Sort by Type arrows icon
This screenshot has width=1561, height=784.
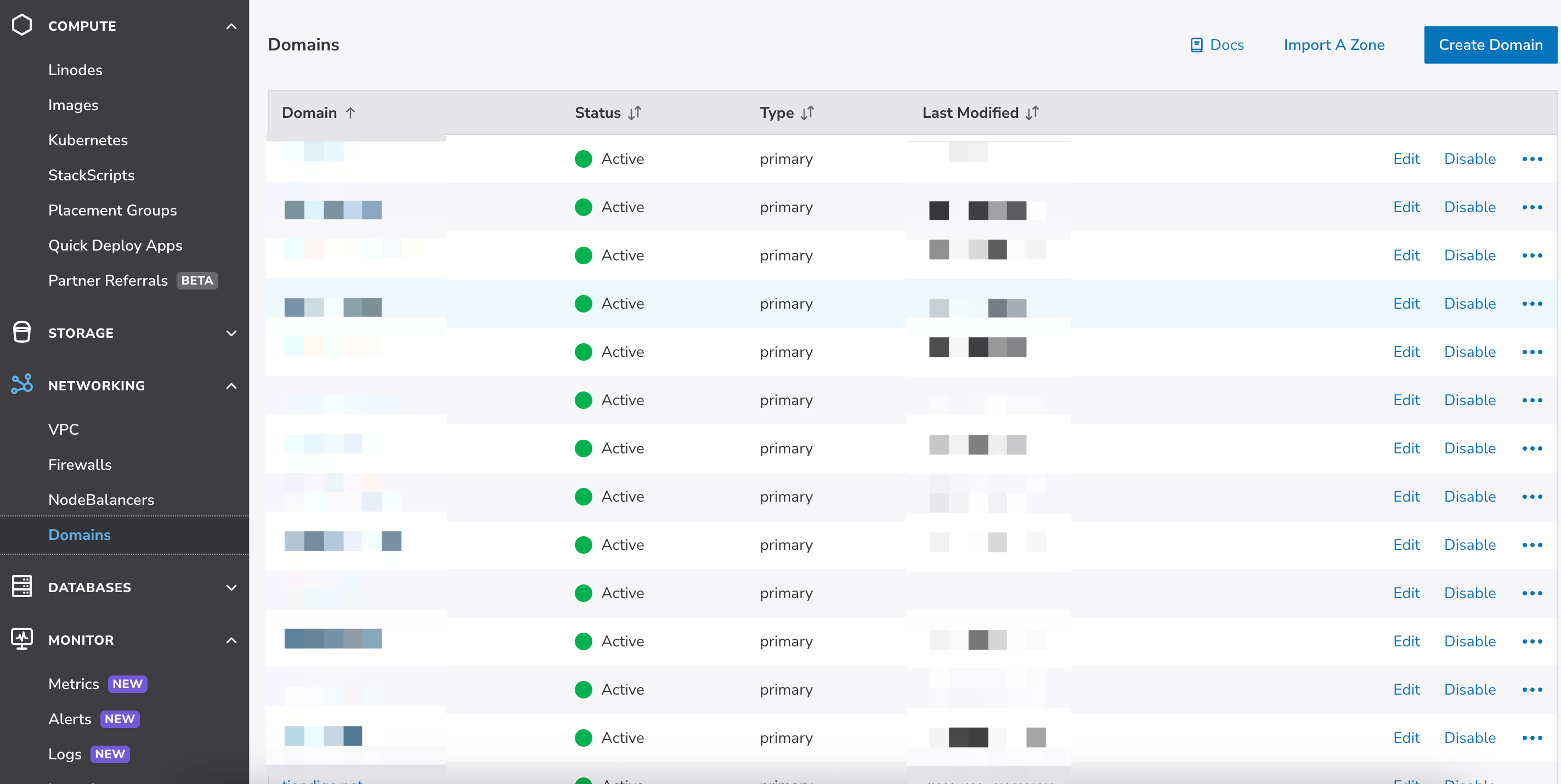click(807, 113)
